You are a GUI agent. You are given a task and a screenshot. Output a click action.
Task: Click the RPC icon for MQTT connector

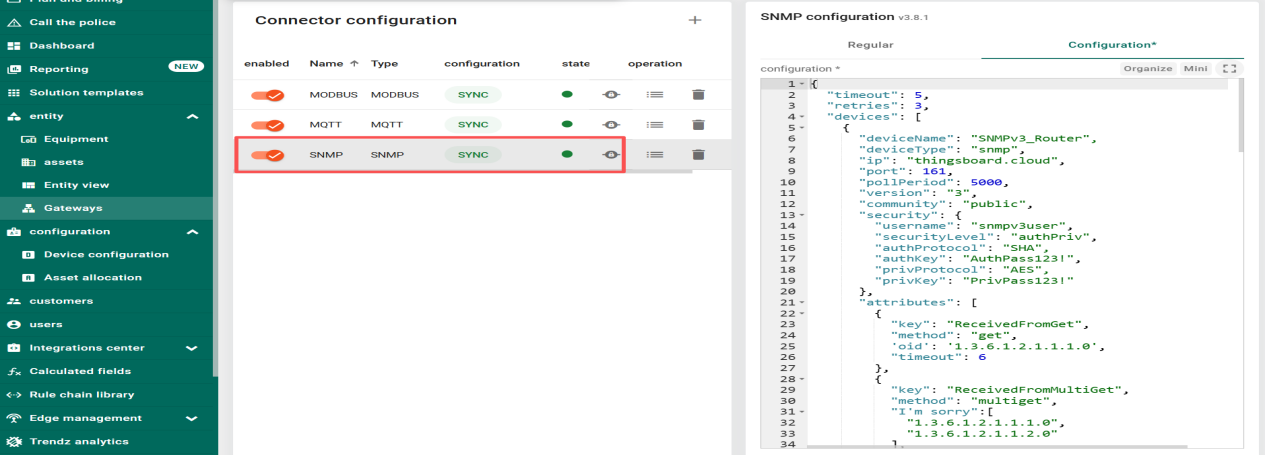(x=609, y=125)
